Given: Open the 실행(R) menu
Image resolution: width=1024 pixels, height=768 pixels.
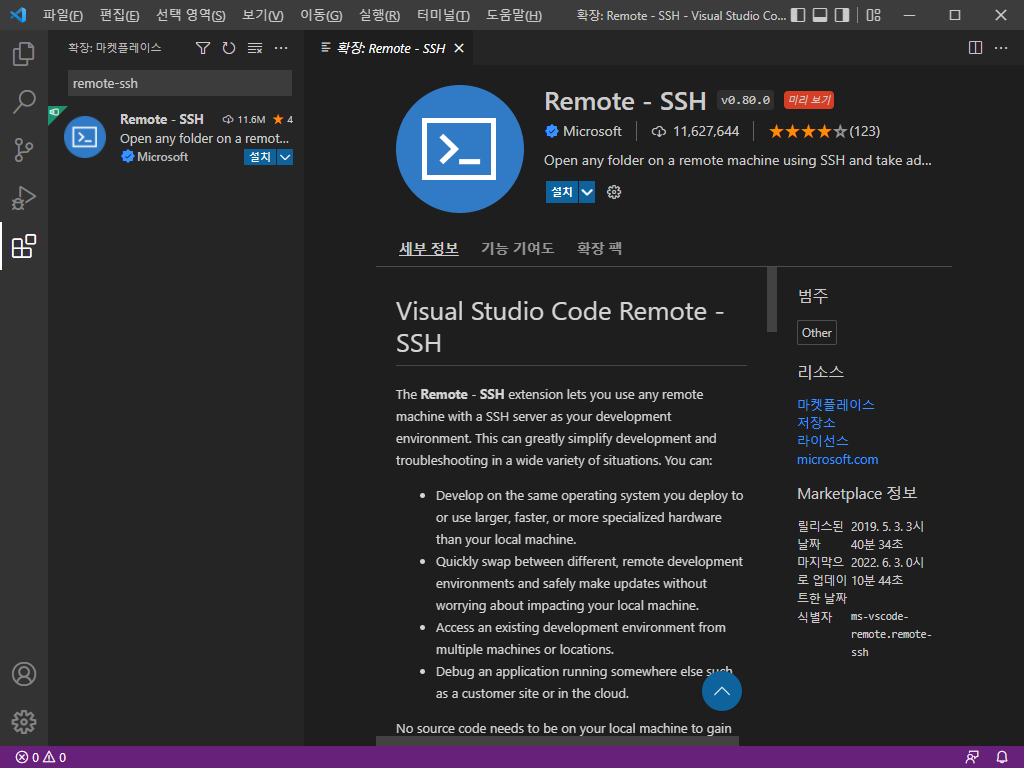Looking at the screenshot, I should click(379, 15).
